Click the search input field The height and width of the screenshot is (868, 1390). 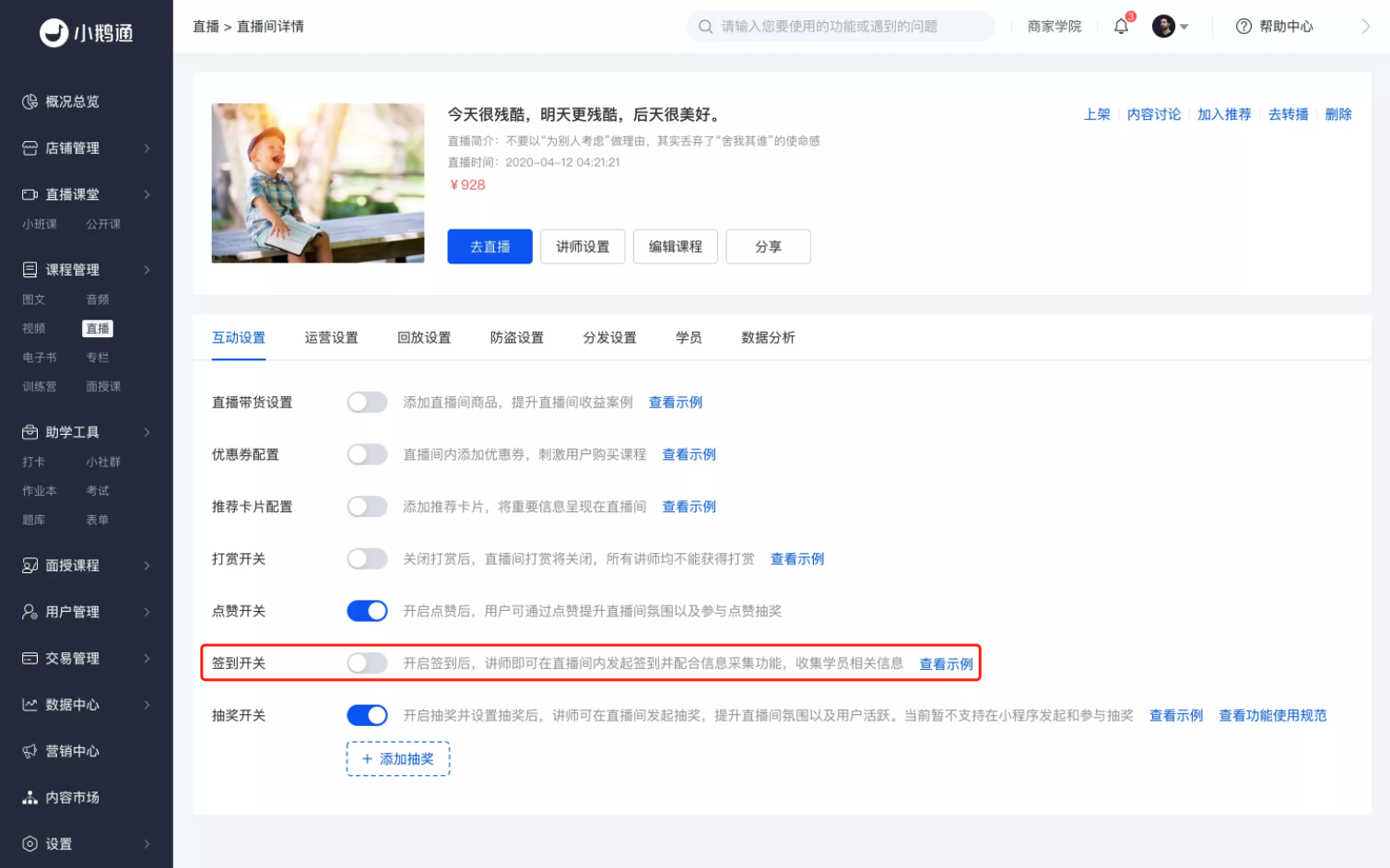pyautogui.click(x=841, y=27)
